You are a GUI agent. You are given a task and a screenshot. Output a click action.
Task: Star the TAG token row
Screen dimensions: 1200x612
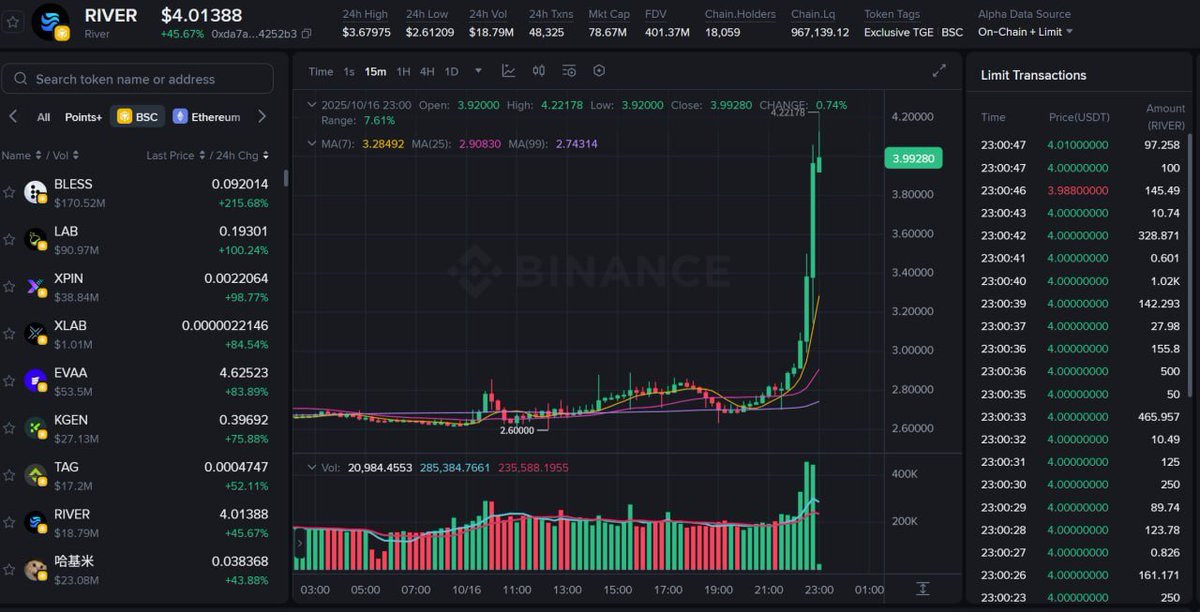(9, 475)
